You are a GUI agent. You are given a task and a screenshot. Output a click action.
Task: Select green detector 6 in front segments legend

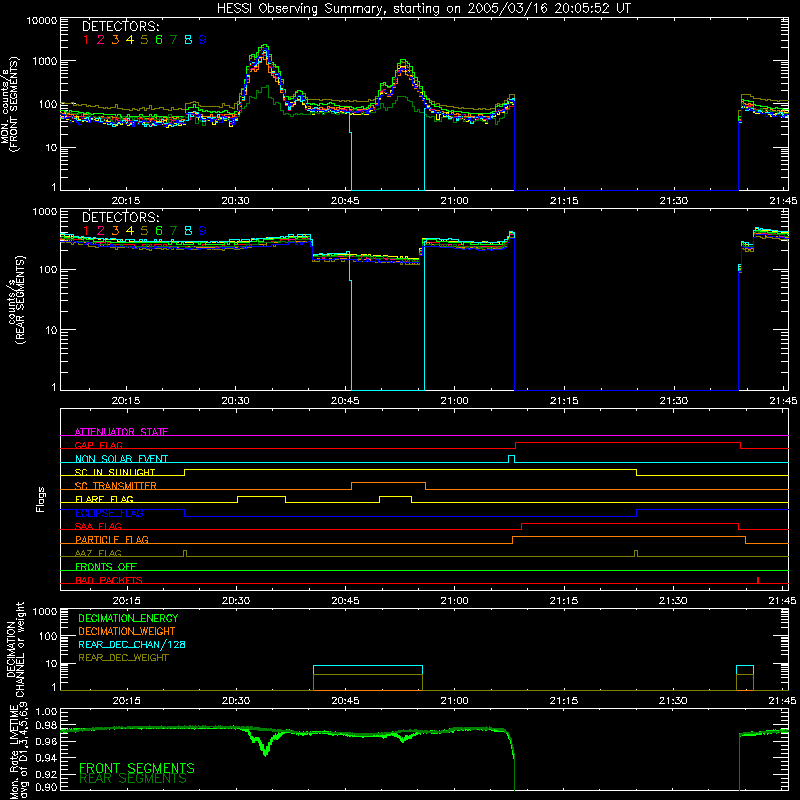tap(159, 40)
